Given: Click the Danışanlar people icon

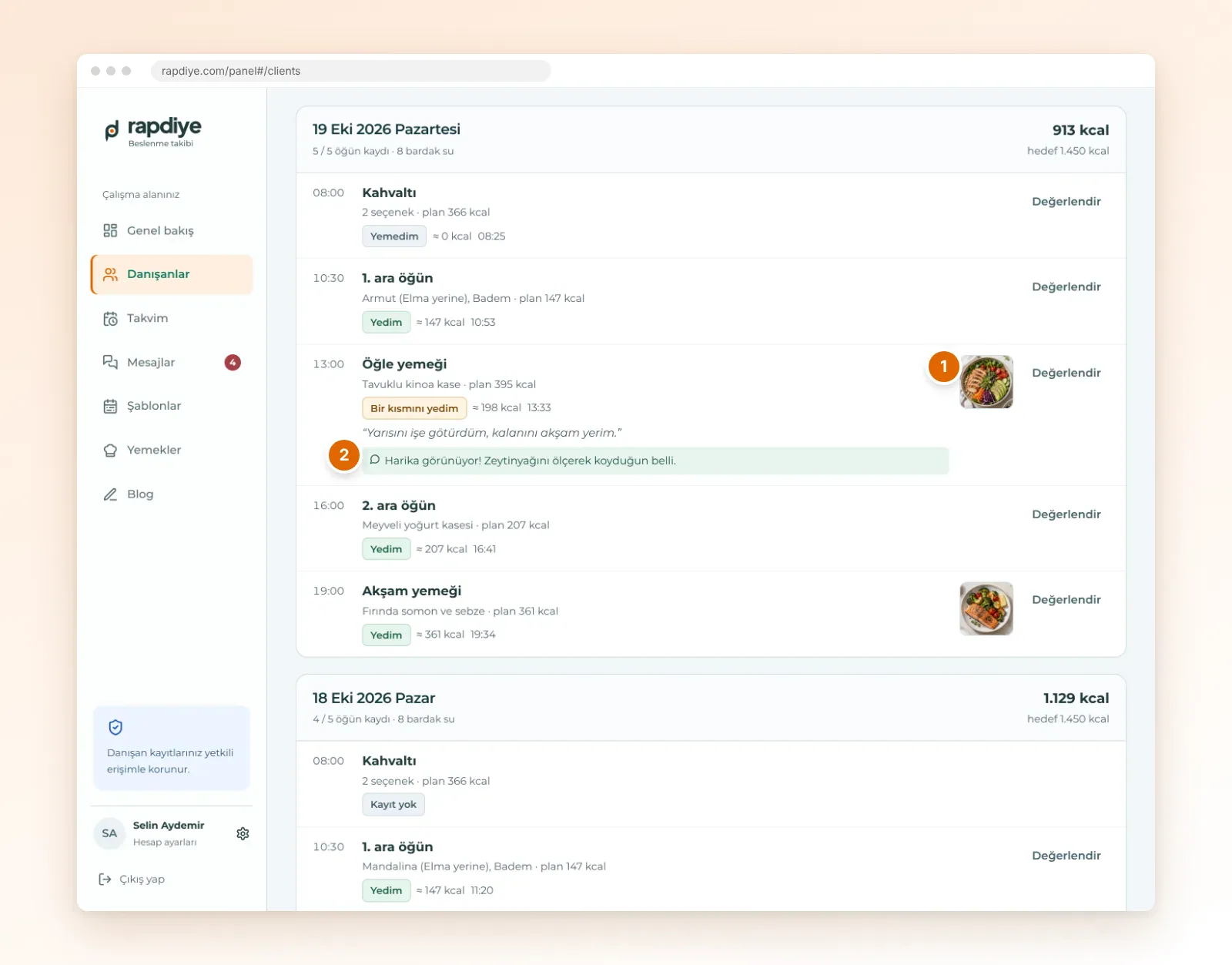Looking at the screenshot, I should (x=110, y=274).
